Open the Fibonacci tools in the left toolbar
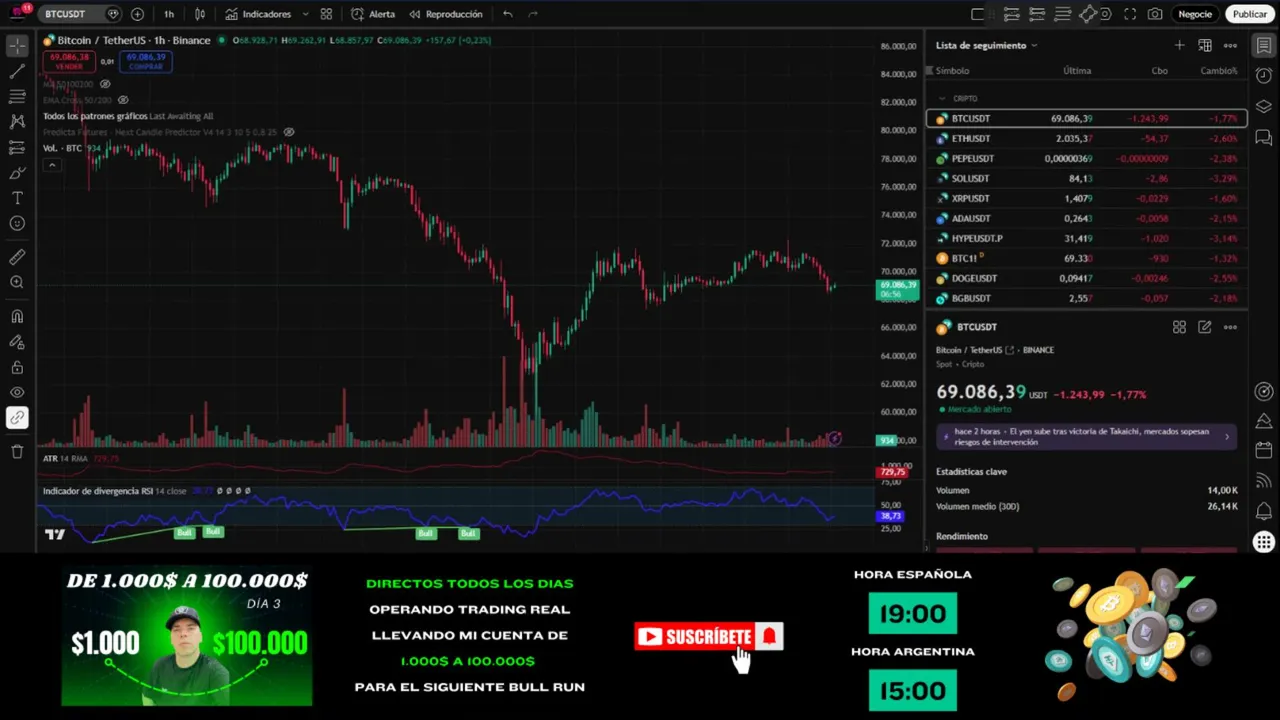This screenshot has height=720, width=1280. (17, 97)
